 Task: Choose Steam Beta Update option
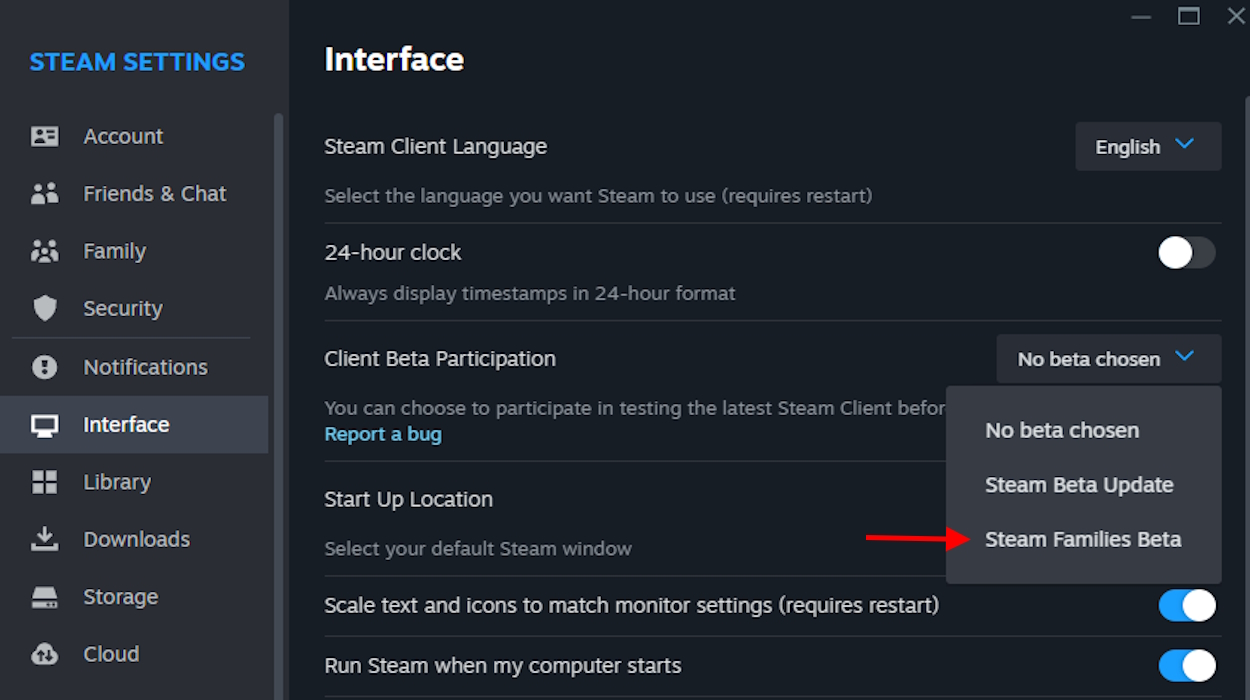pos(1079,484)
